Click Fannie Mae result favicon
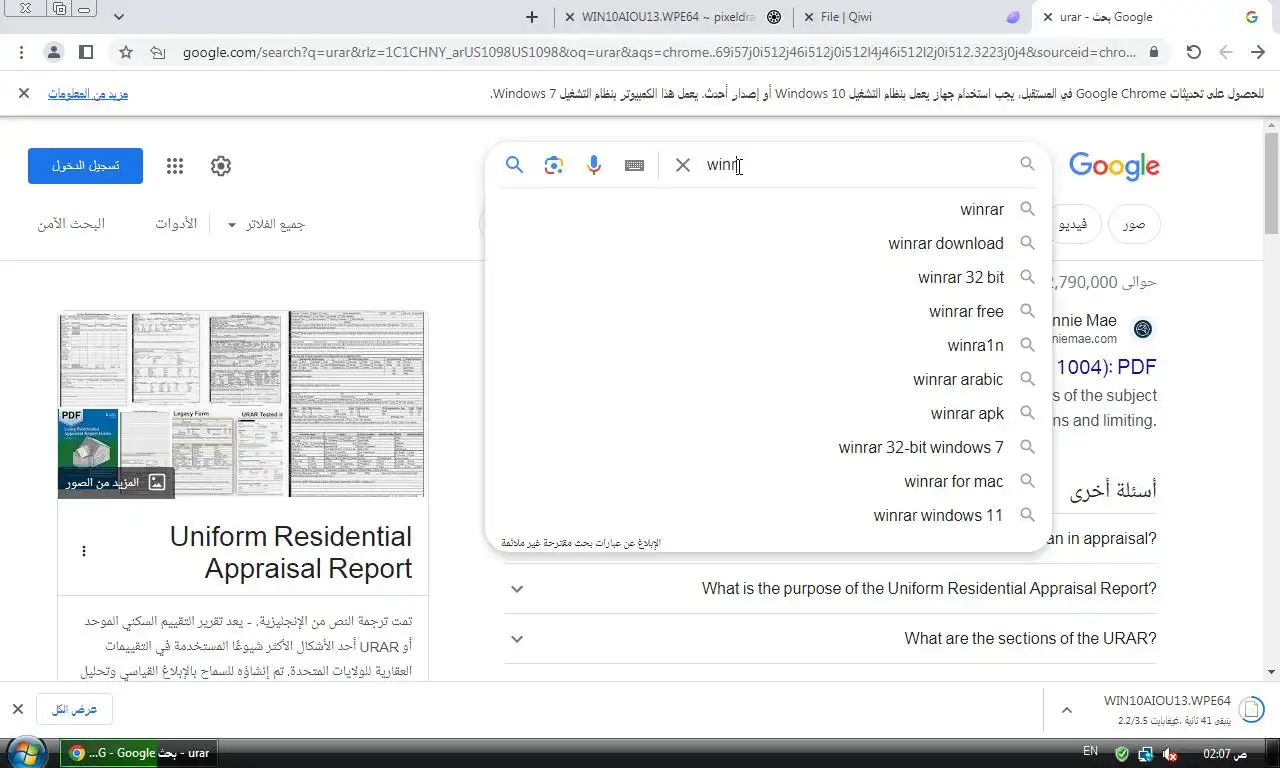Screen dimensions: 1280x768 (x=1143, y=329)
